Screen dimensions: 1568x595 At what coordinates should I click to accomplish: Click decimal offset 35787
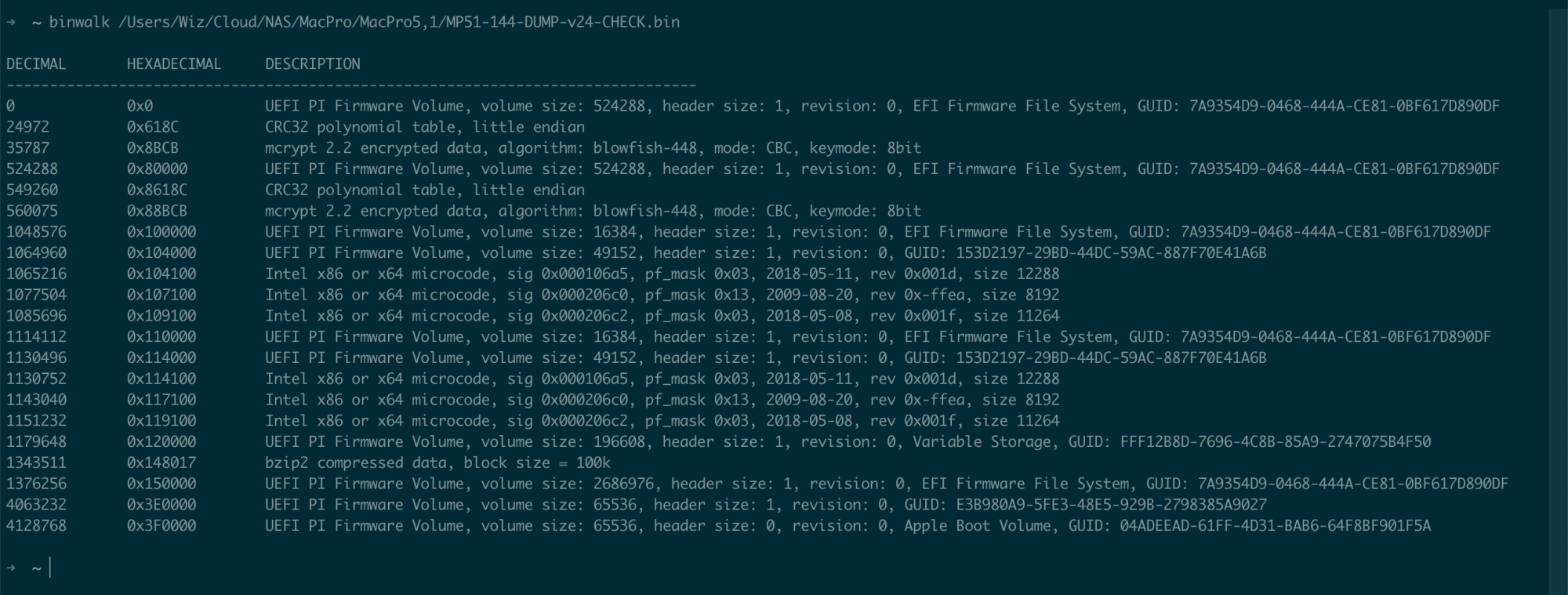(27, 148)
